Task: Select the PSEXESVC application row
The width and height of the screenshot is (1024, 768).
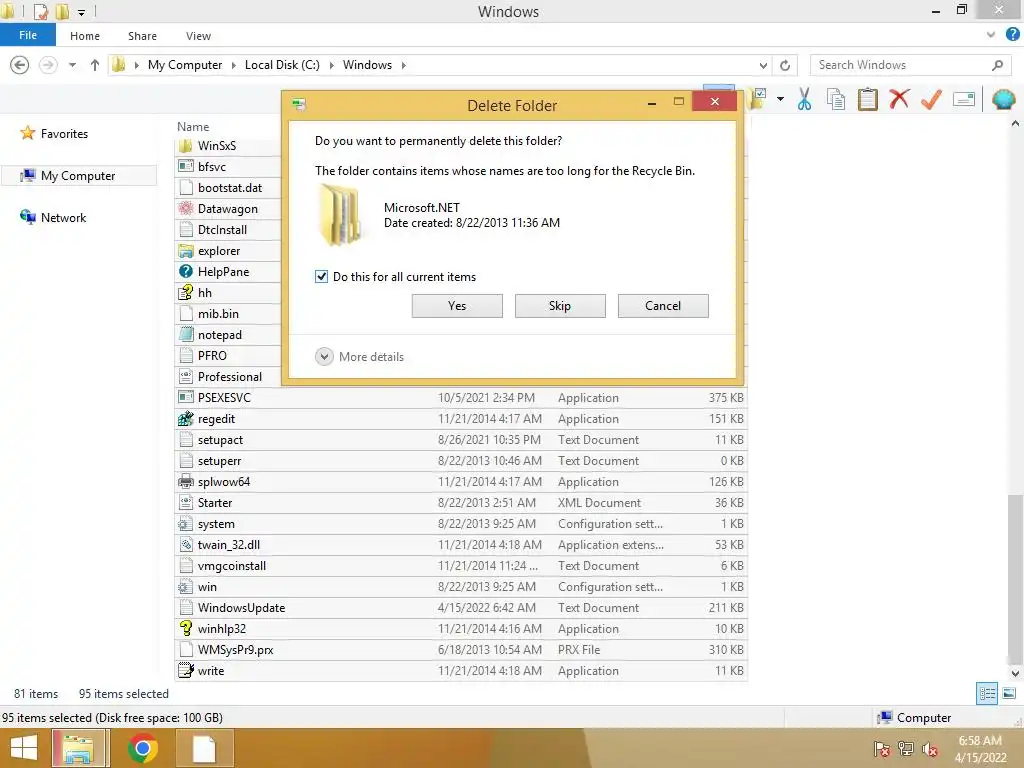Action: [462, 398]
